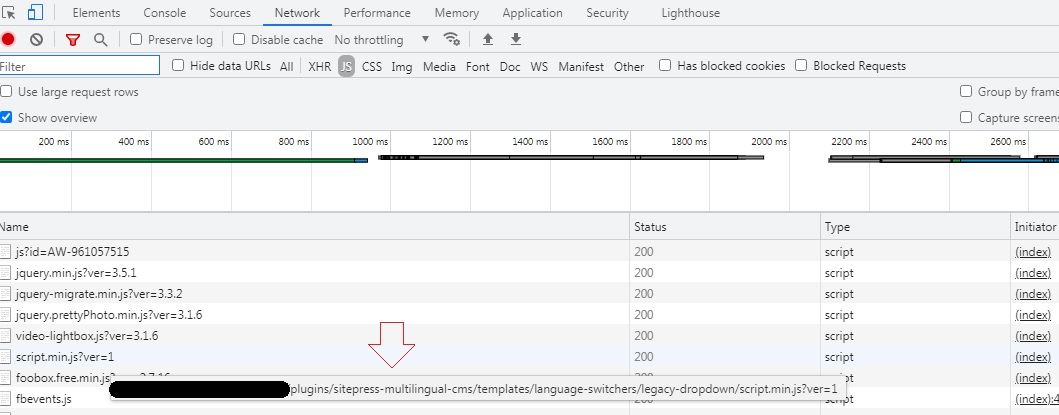Viewport: 1059px width, 415px height.
Task: Select the inspect element cursor icon
Action: pyautogui.click(x=9, y=12)
